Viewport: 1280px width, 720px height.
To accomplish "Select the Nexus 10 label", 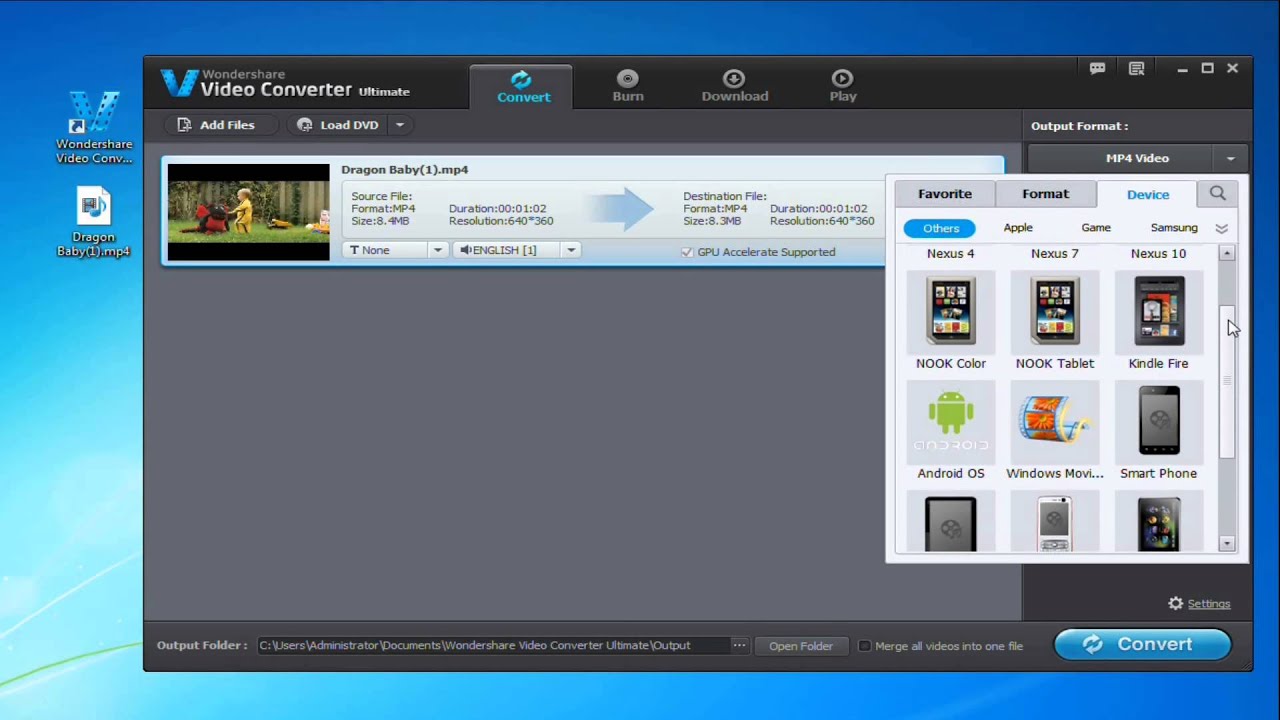I will 1159,254.
